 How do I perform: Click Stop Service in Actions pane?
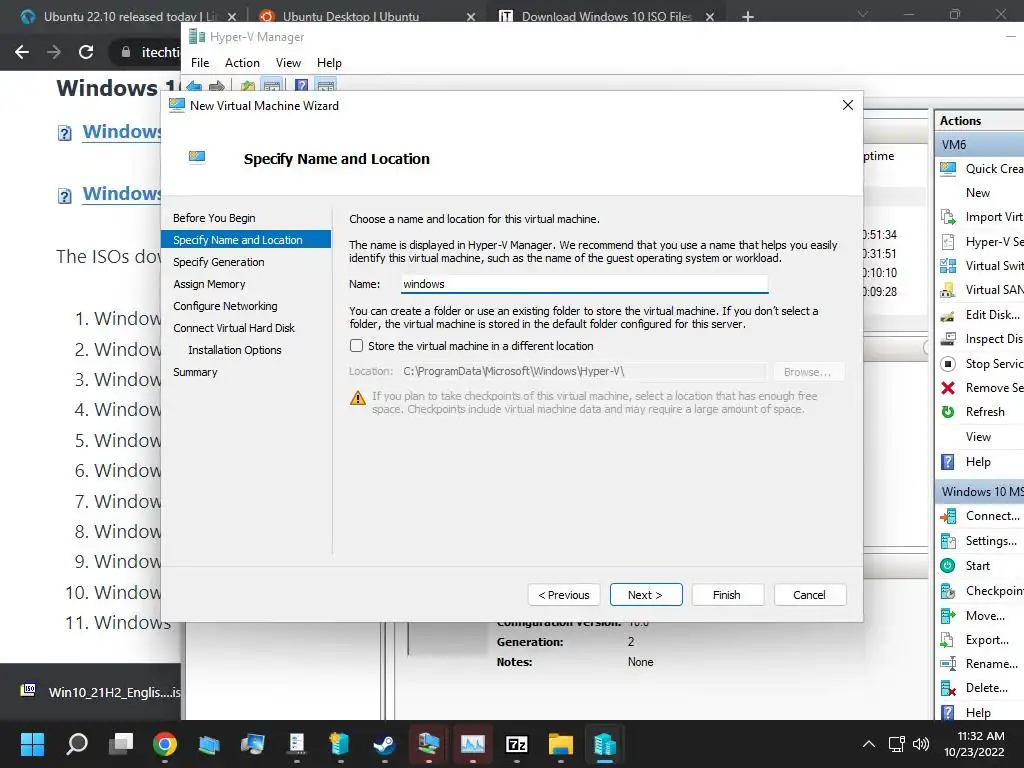point(981,364)
